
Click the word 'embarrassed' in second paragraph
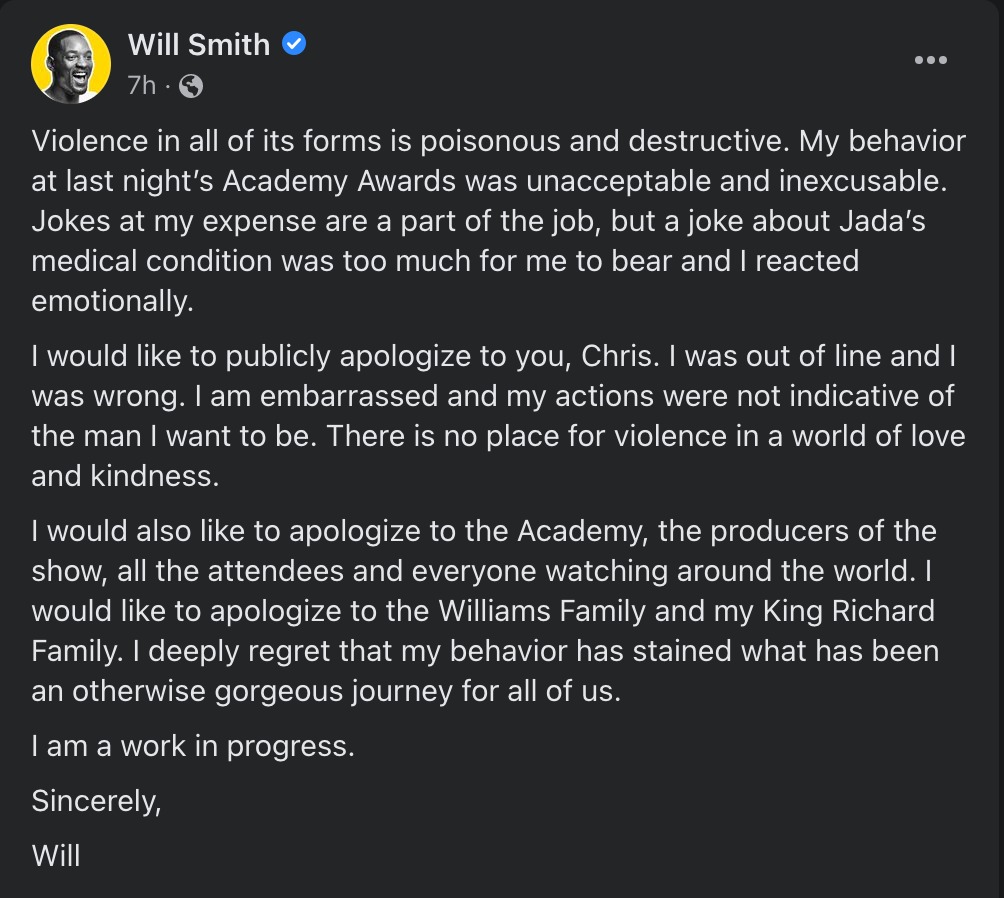pos(348,396)
